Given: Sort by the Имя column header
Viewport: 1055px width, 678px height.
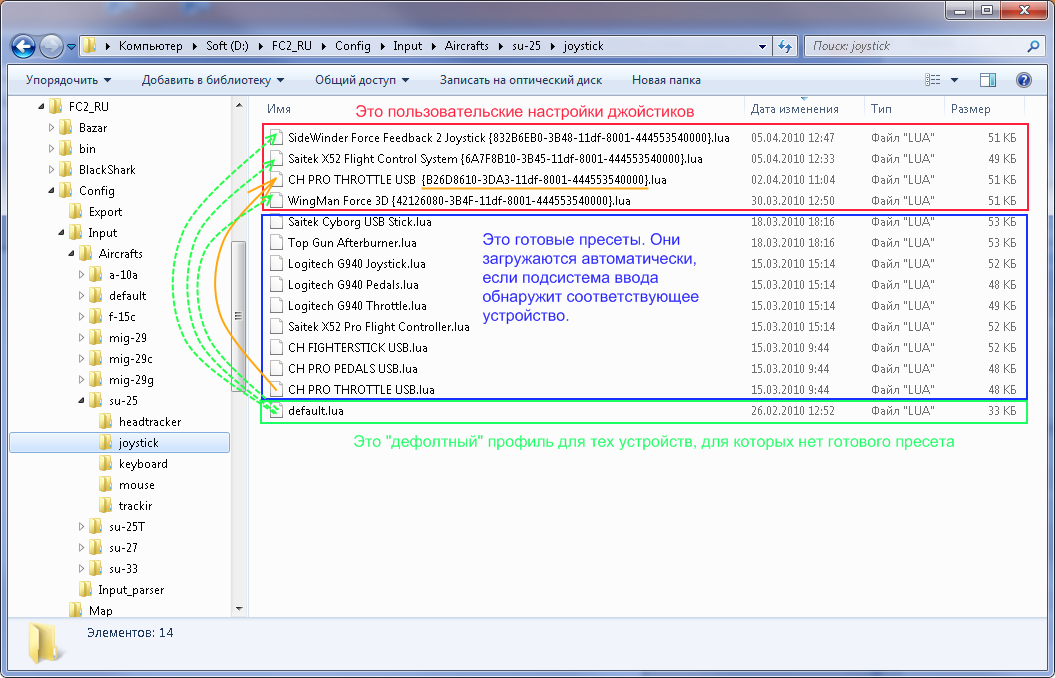Looking at the screenshot, I should pos(279,109).
